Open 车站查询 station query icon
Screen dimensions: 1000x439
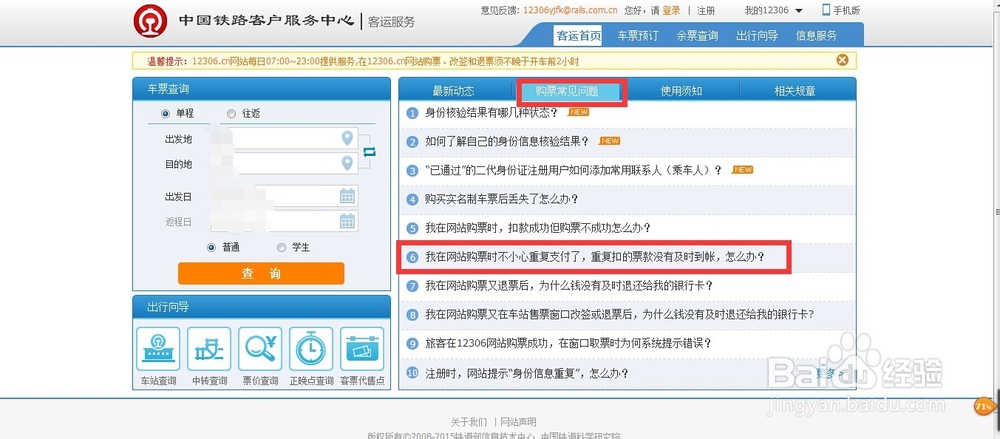(x=158, y=348)
